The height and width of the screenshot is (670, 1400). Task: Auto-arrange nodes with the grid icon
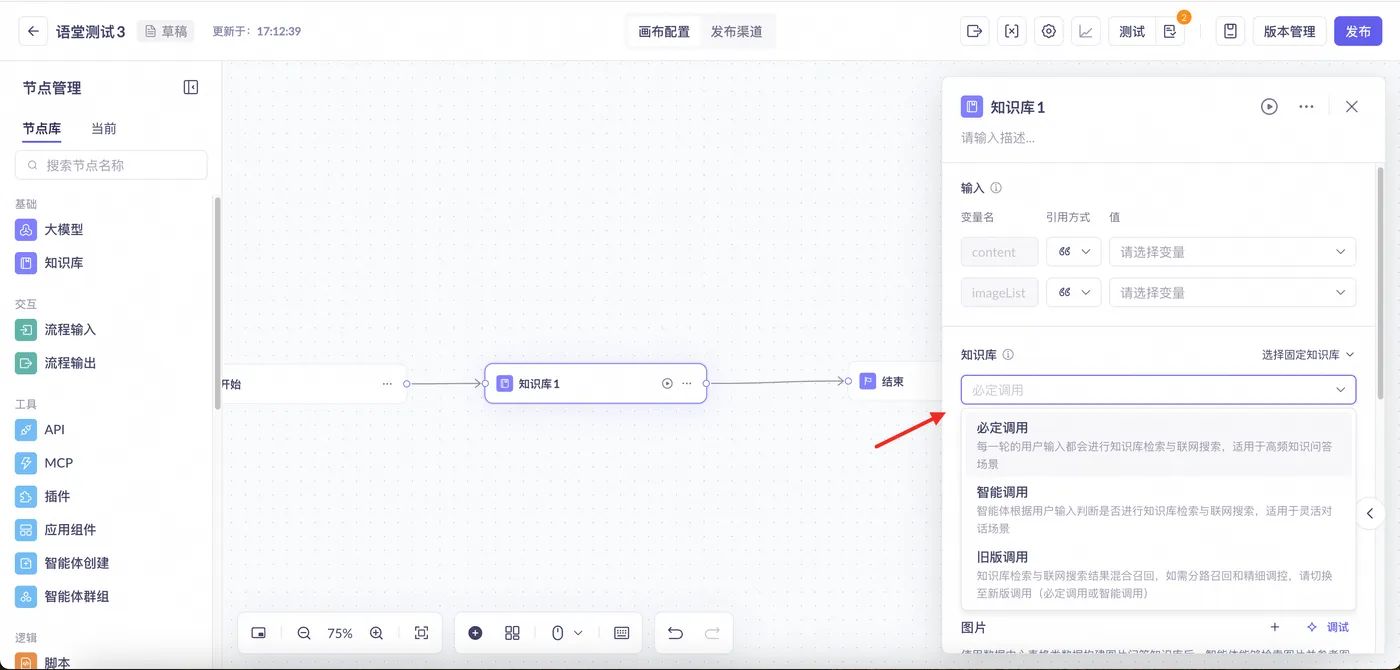[x=512, y=633]
